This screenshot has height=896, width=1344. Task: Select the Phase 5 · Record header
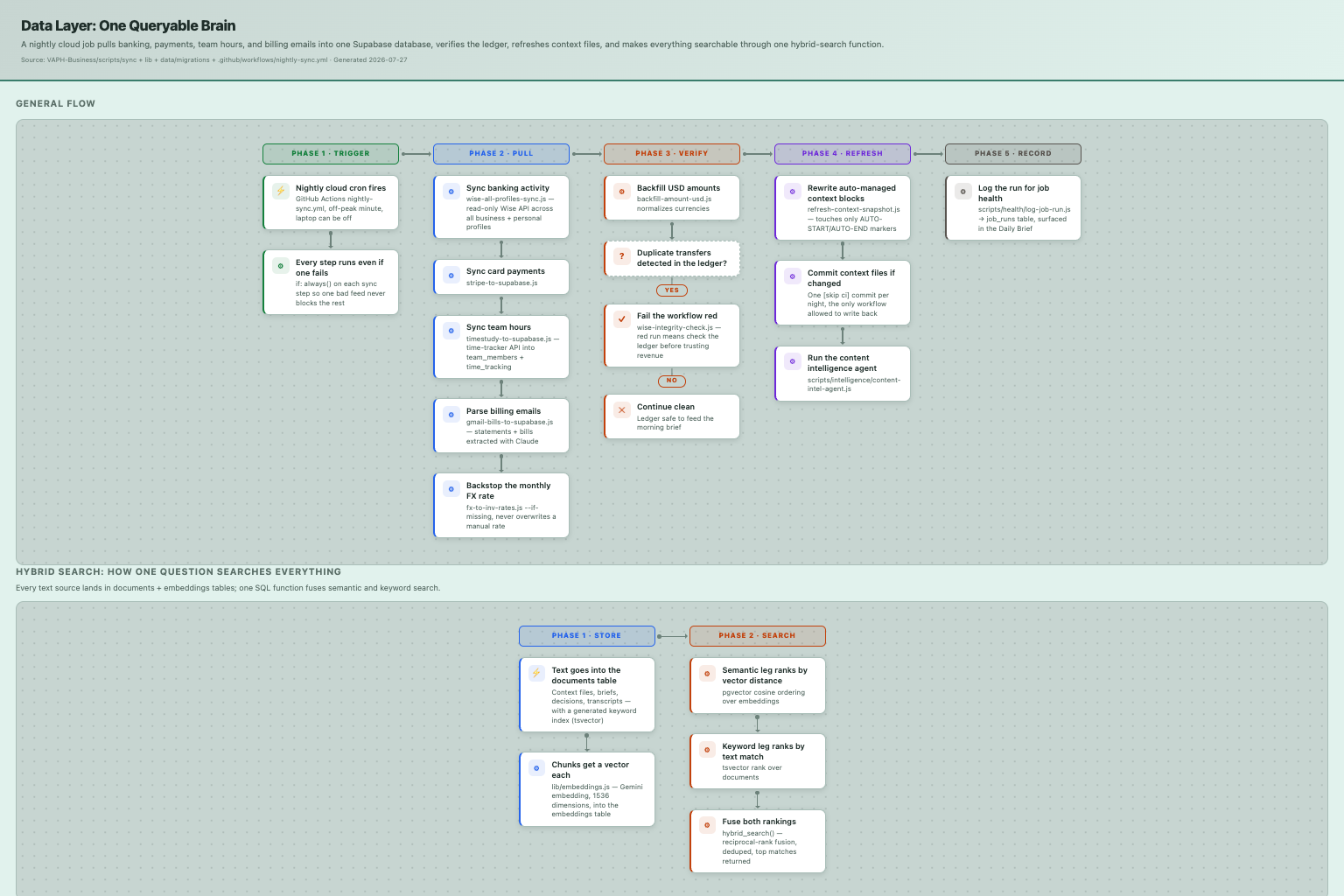coord(1013,154)
